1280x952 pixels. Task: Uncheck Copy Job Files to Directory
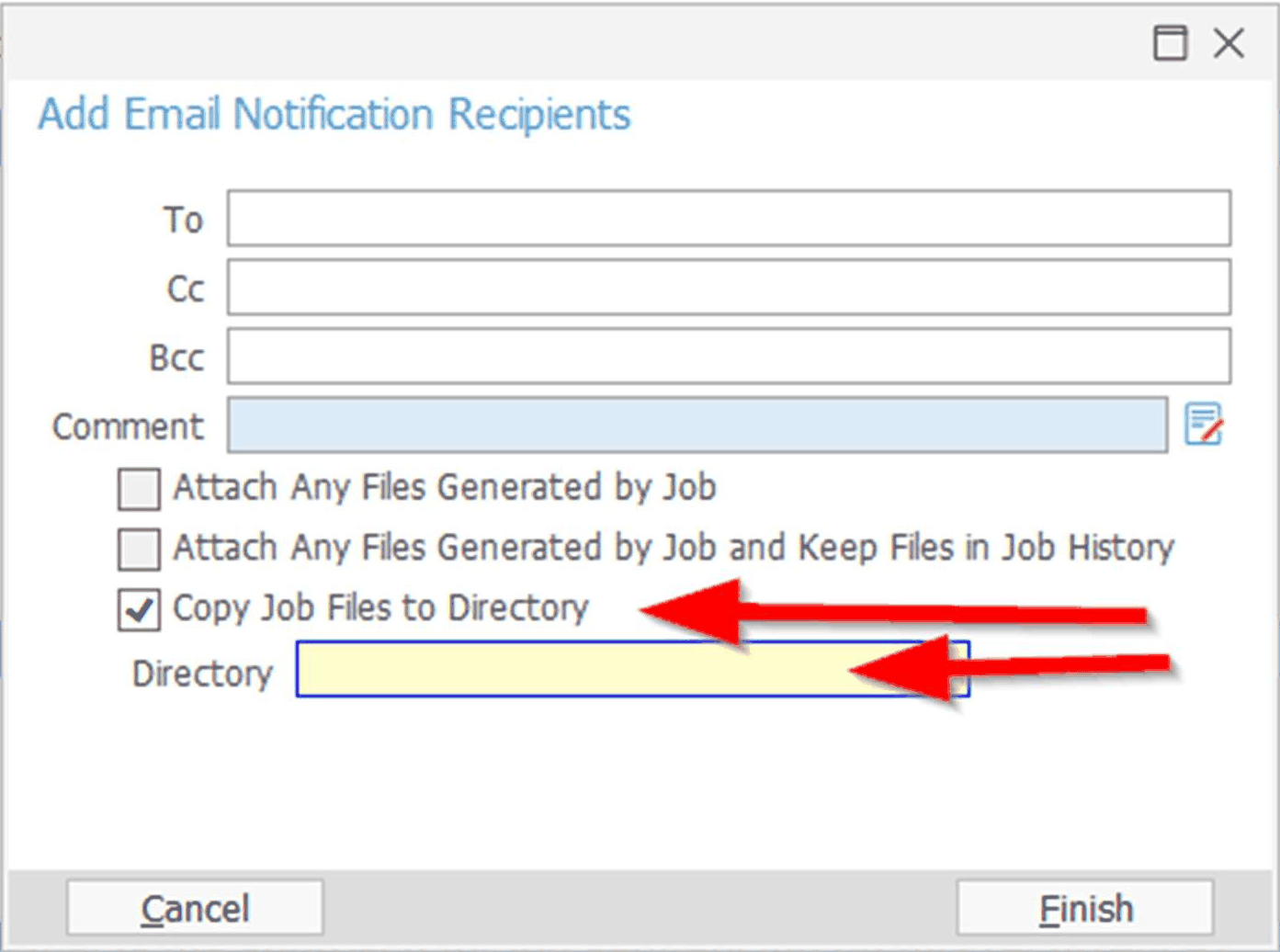click(x=139, y=610)
